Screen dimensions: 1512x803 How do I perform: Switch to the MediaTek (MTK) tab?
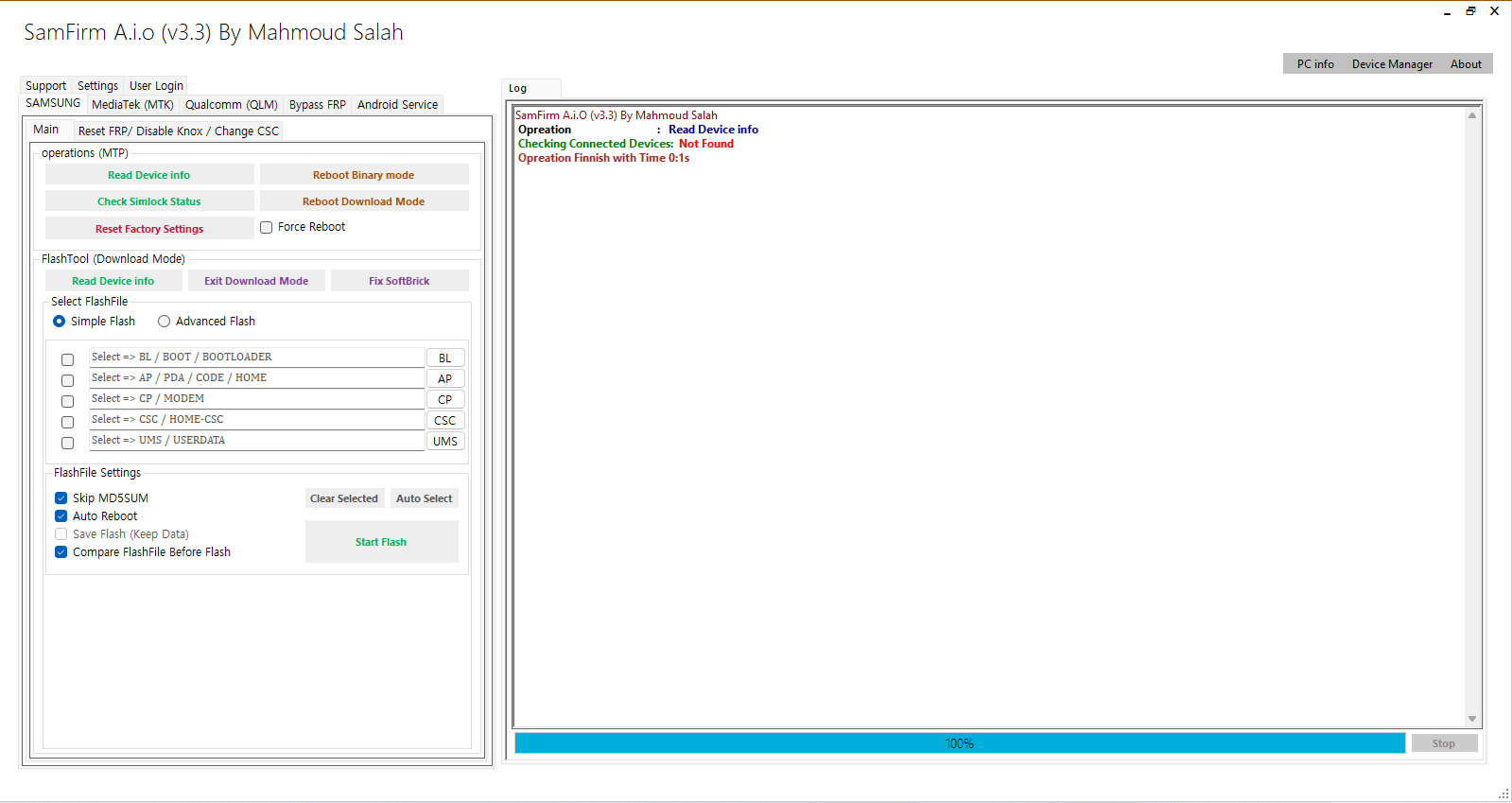(132, 105)
